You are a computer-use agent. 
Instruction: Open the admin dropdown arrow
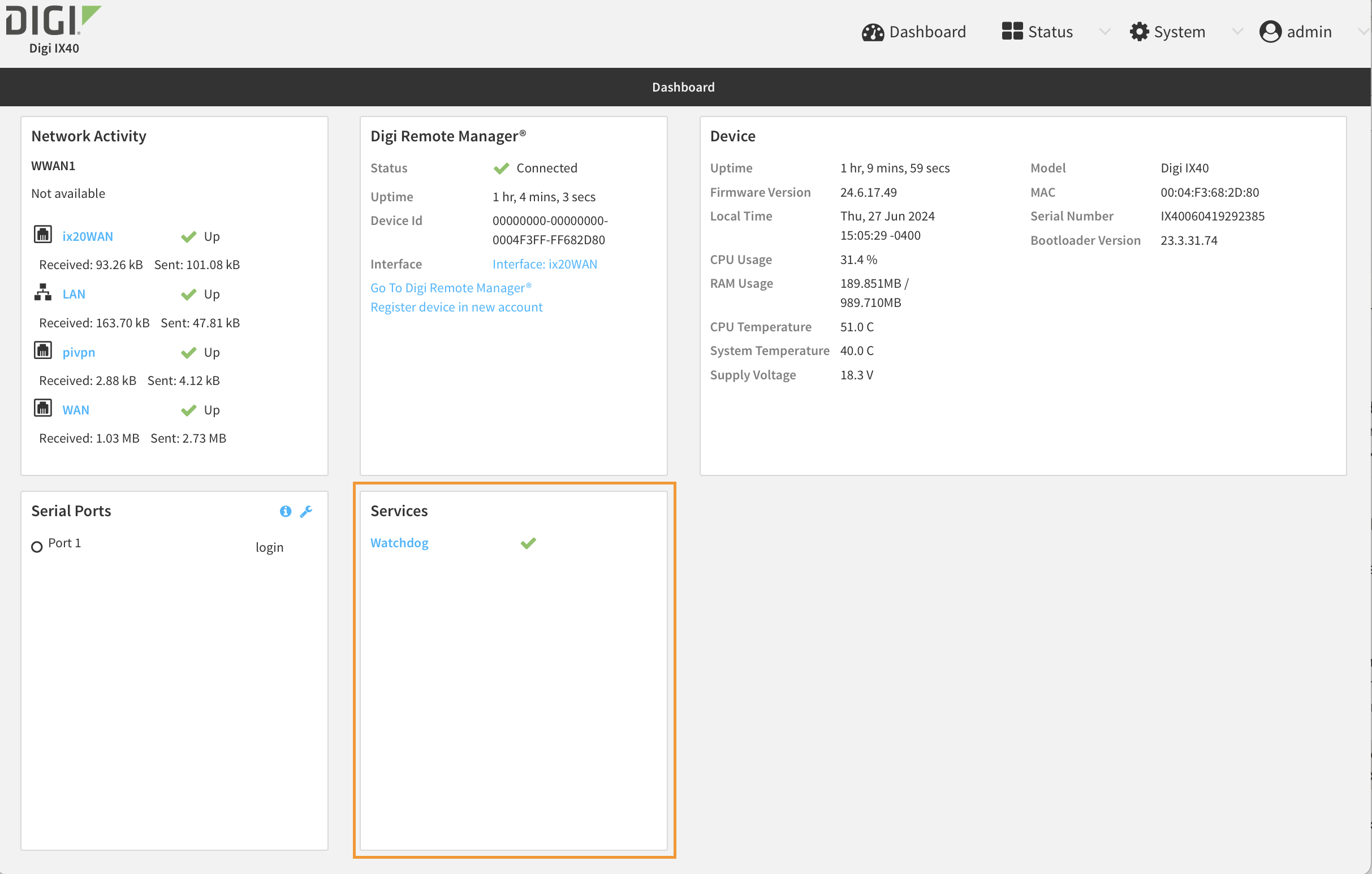click(1364, 32)
